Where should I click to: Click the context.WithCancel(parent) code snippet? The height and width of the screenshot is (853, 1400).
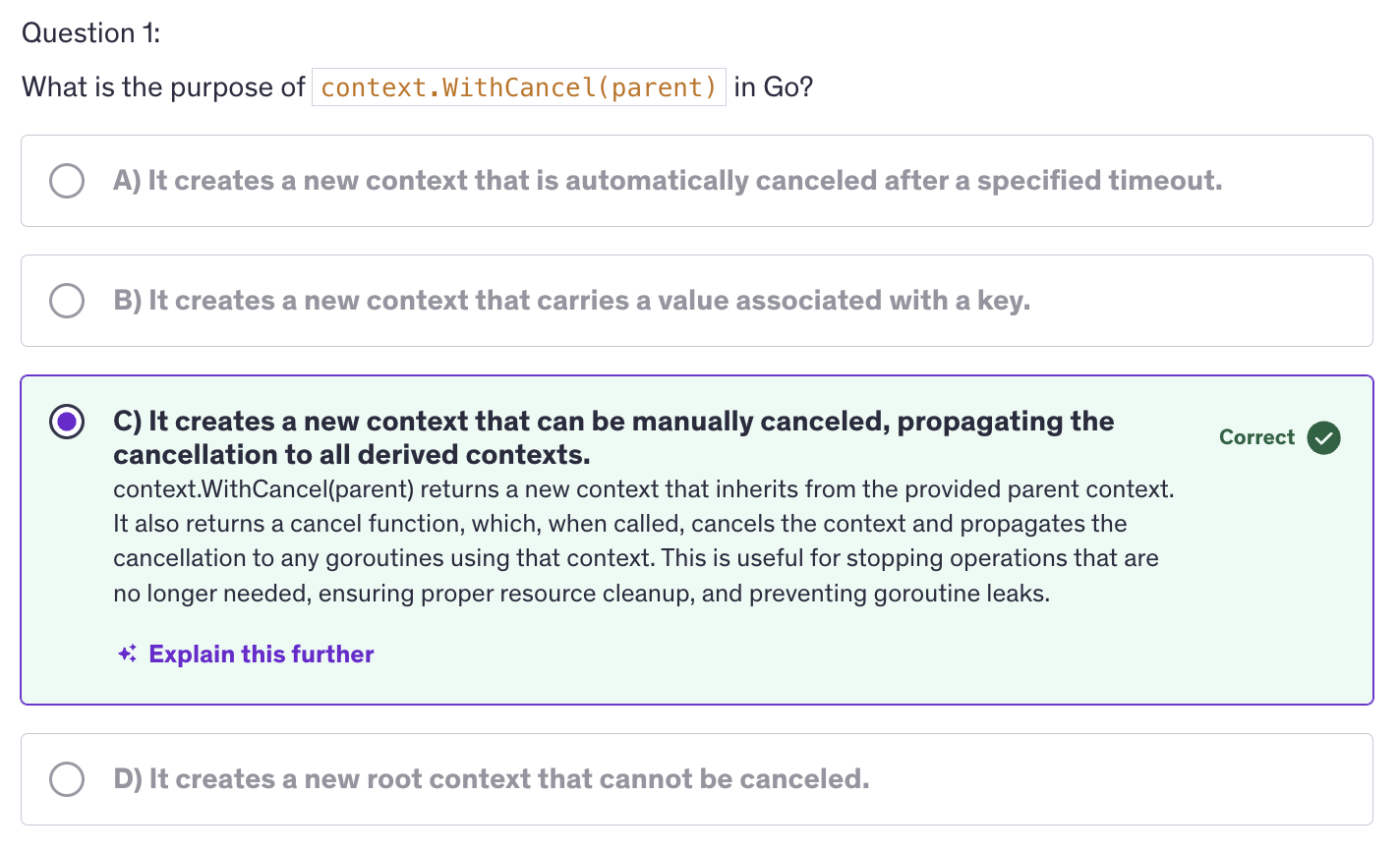tap(518, 87)
